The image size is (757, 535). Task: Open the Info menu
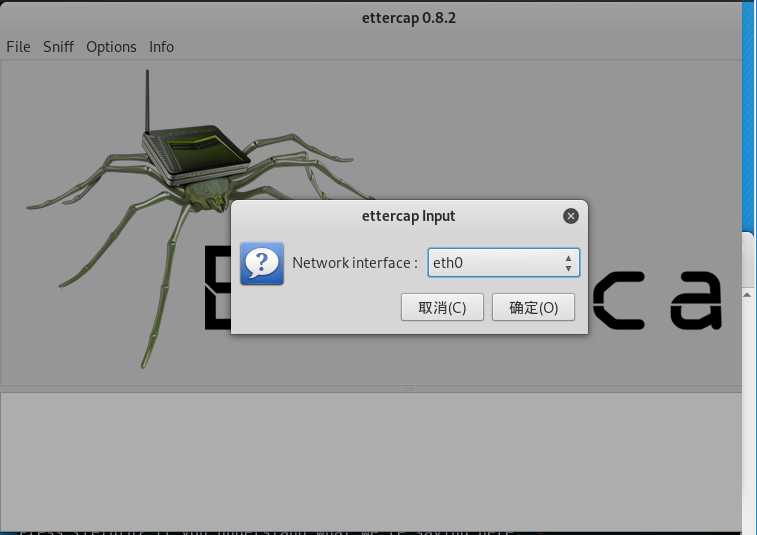(161, 47)
